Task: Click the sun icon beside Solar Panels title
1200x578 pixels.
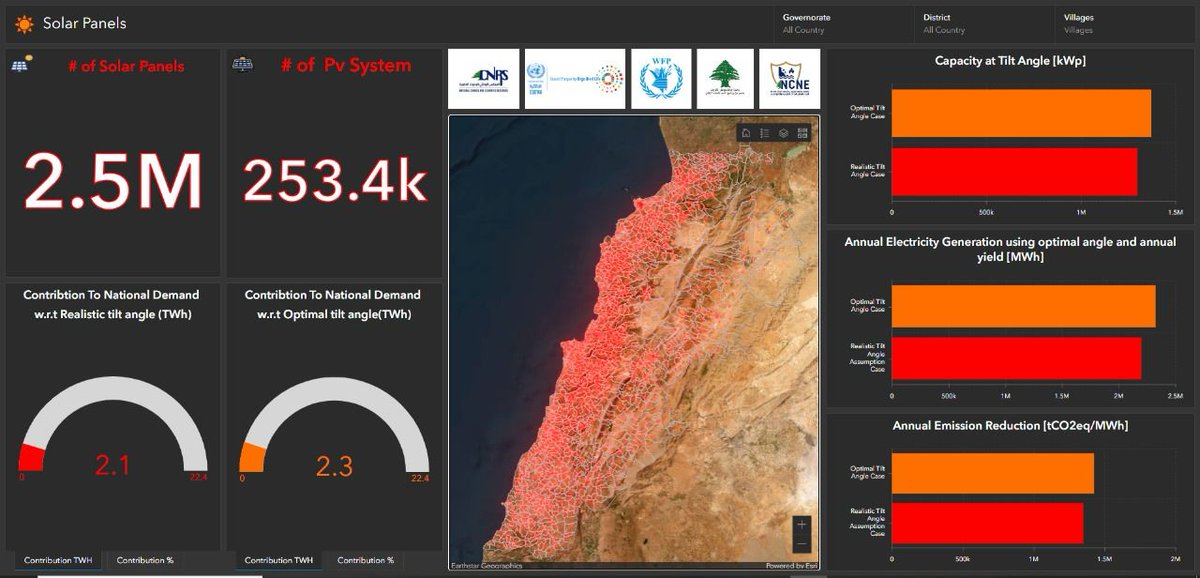Action: point(24,23)
